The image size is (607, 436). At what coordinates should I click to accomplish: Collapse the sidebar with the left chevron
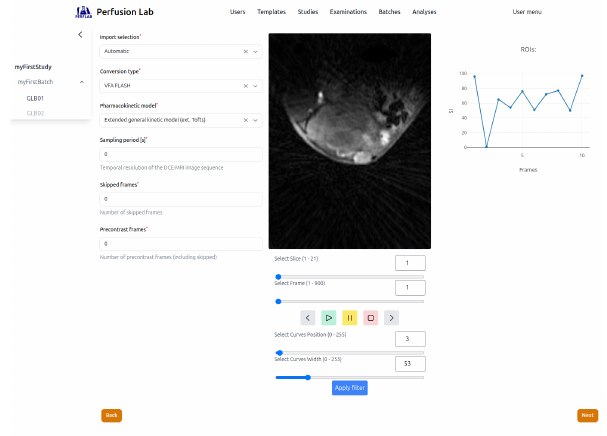(80, 34)
